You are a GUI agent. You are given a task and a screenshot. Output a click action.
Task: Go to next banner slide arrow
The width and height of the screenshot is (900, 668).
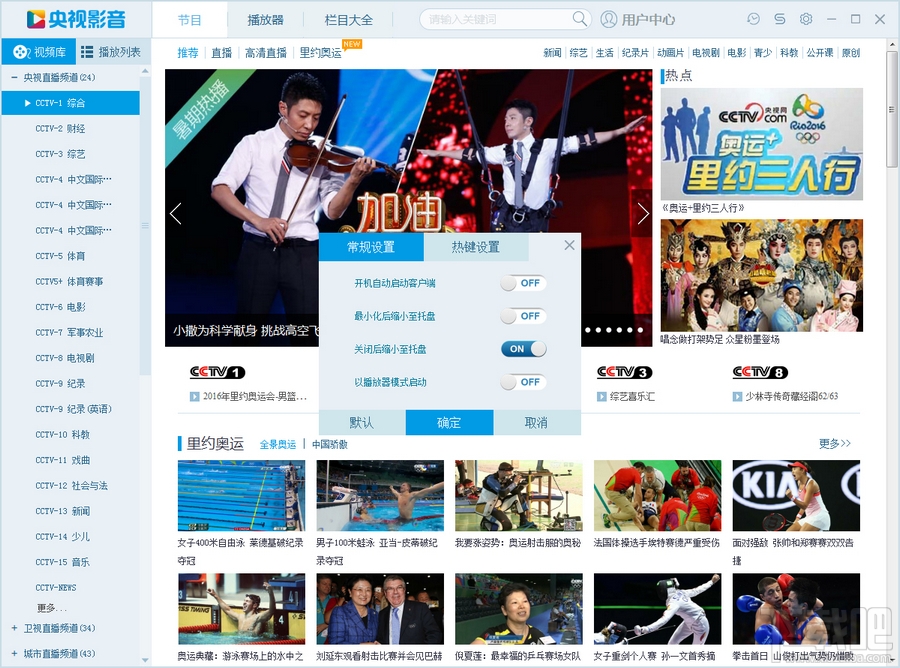coord(643,213)
